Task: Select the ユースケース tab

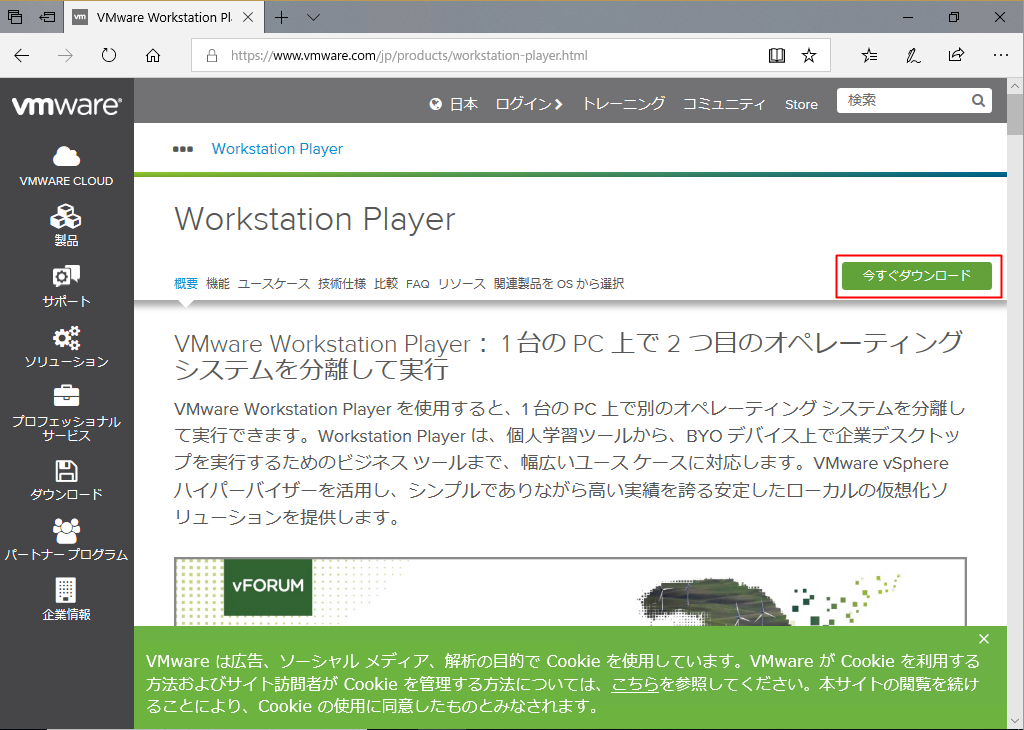Action: pos(274,283)
